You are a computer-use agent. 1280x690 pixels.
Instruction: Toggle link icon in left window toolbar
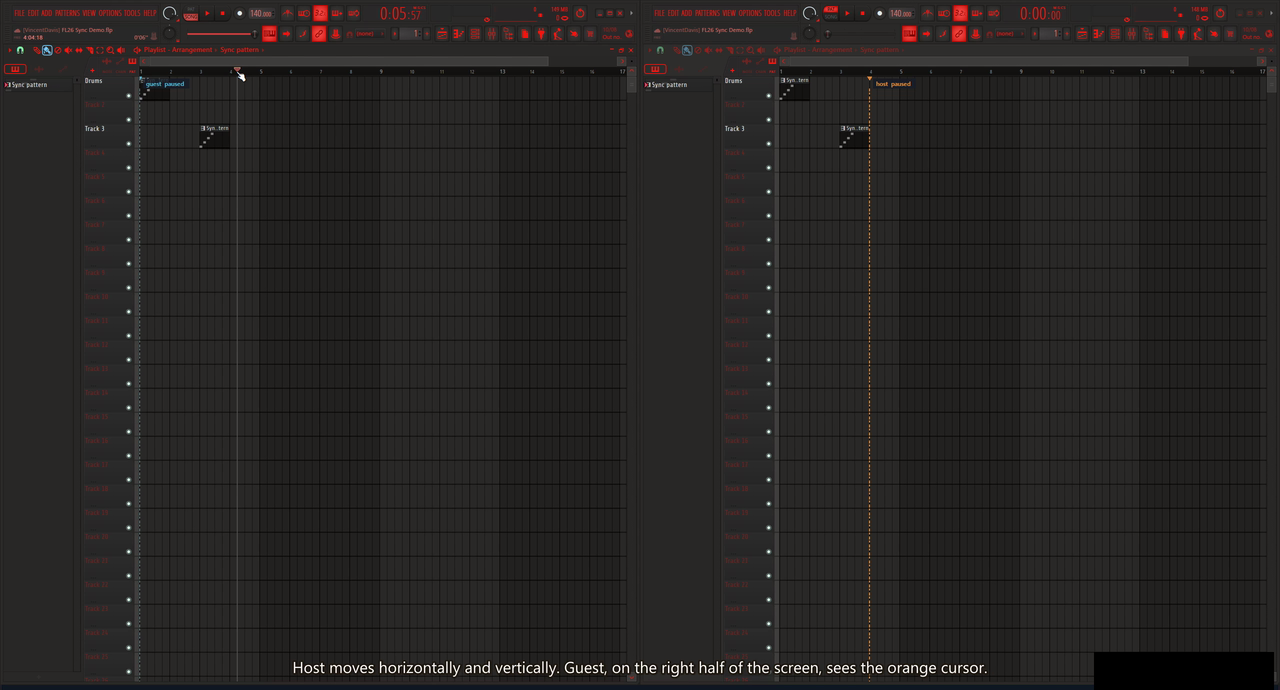pos(318,34)
